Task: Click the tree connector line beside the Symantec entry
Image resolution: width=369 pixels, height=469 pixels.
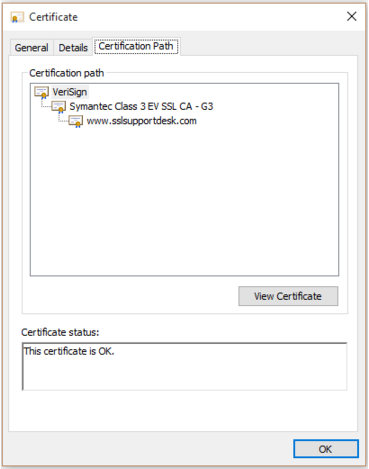Action: [x=46, y=104]
